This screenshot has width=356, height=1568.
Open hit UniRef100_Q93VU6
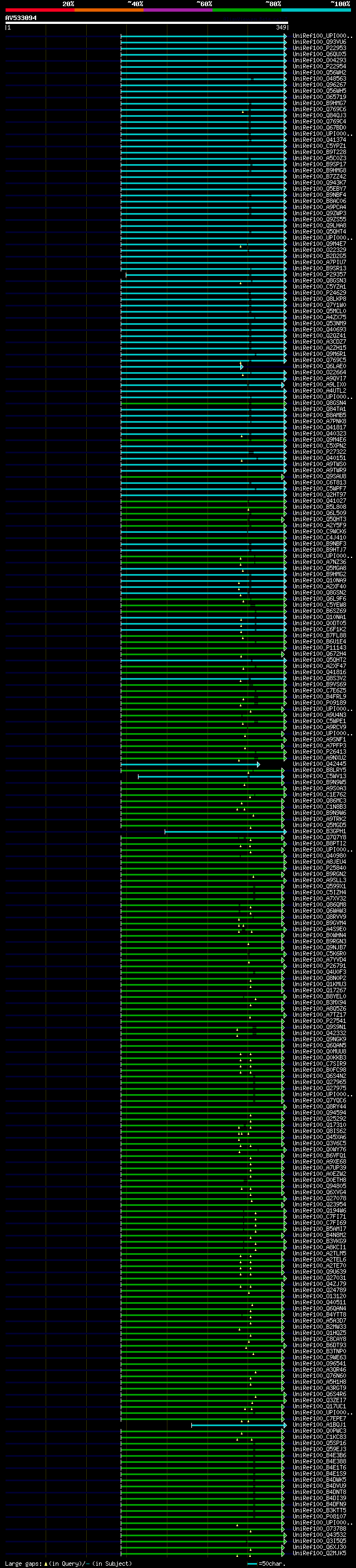(x=319, y=42)
